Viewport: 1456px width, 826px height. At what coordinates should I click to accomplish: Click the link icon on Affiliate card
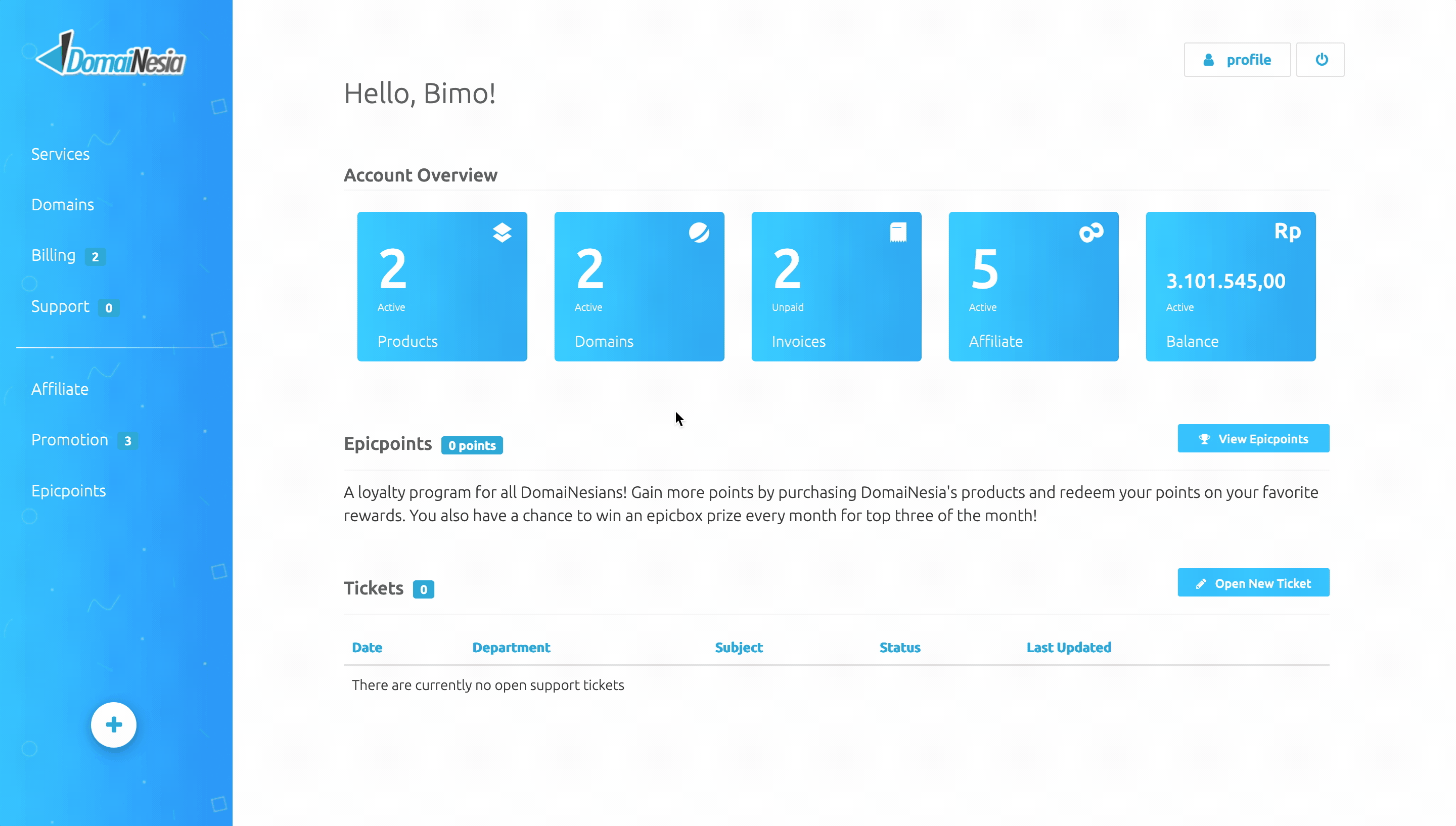coord(1090,233)
